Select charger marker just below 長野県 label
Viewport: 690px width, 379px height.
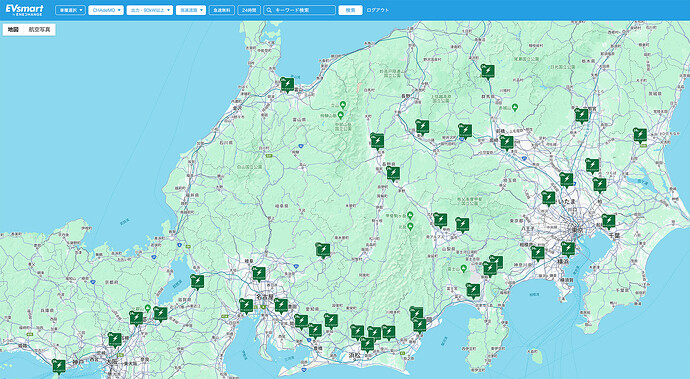[393, 173]
